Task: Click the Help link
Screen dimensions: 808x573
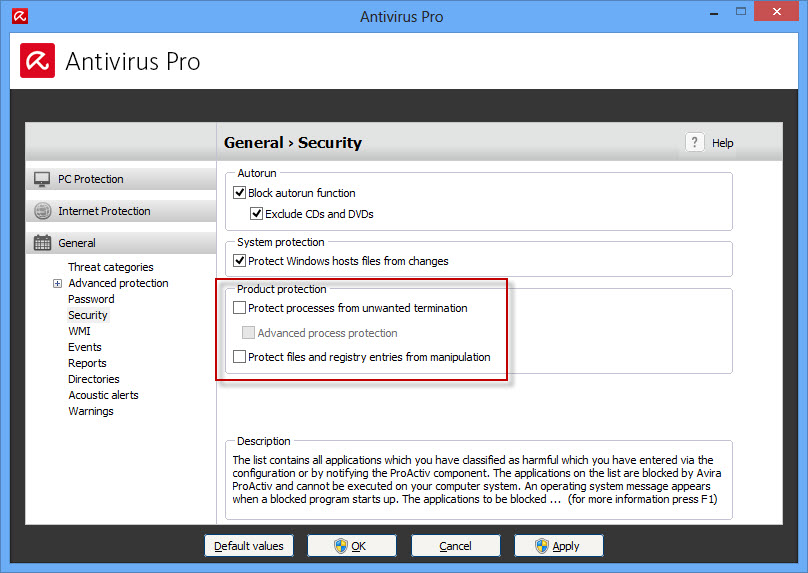Action: (x=722, y=143)
